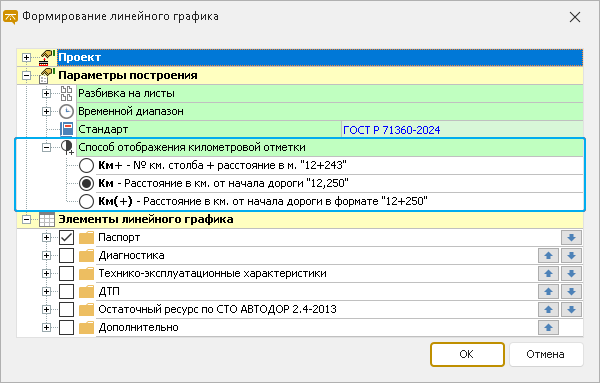Move Технико-эксплуатационные характеристики up

coord(548,274)
